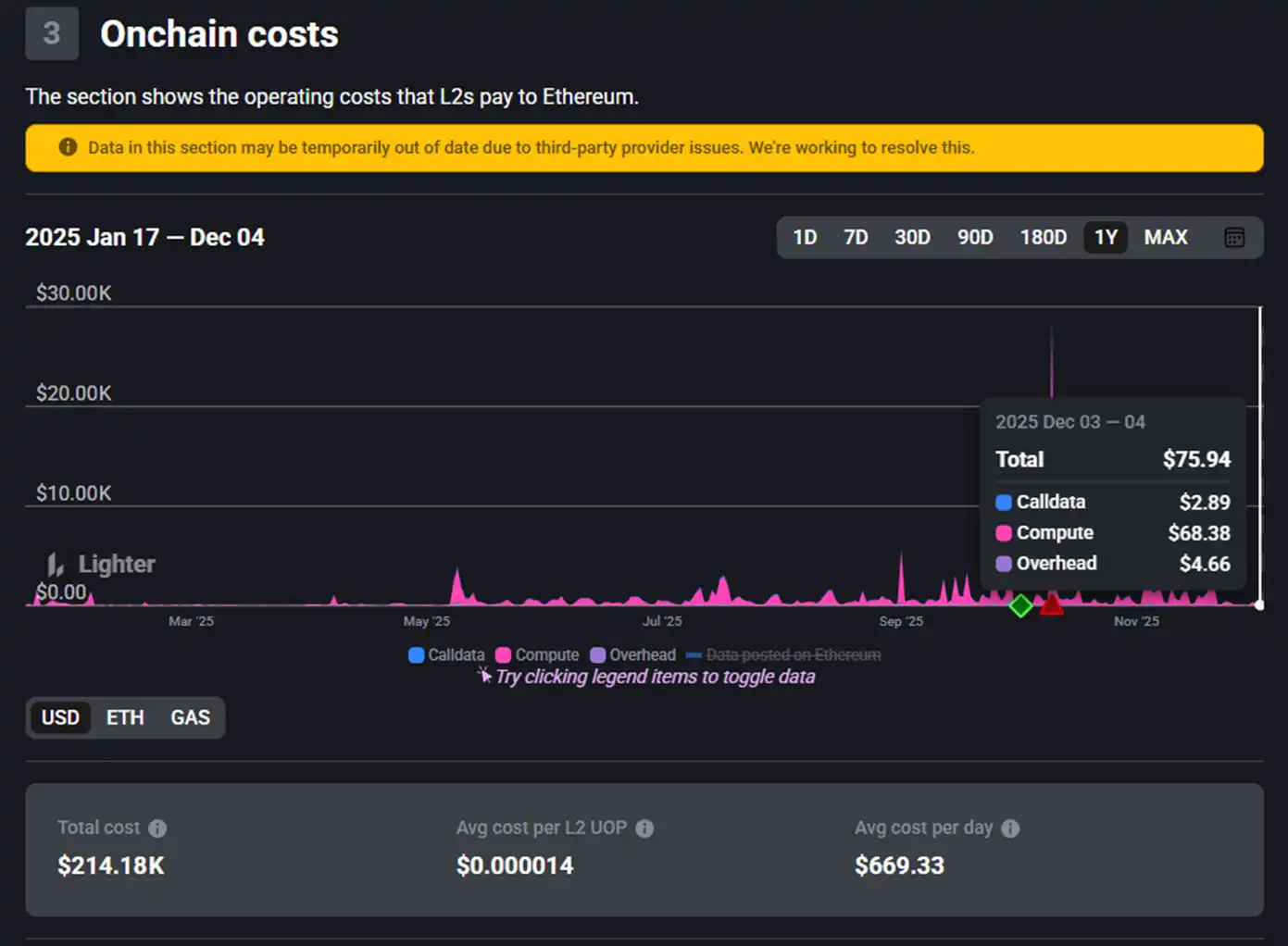
Task: Click the Lighter logo watermark
Action: pyautogui.click(x=102, y=564)
